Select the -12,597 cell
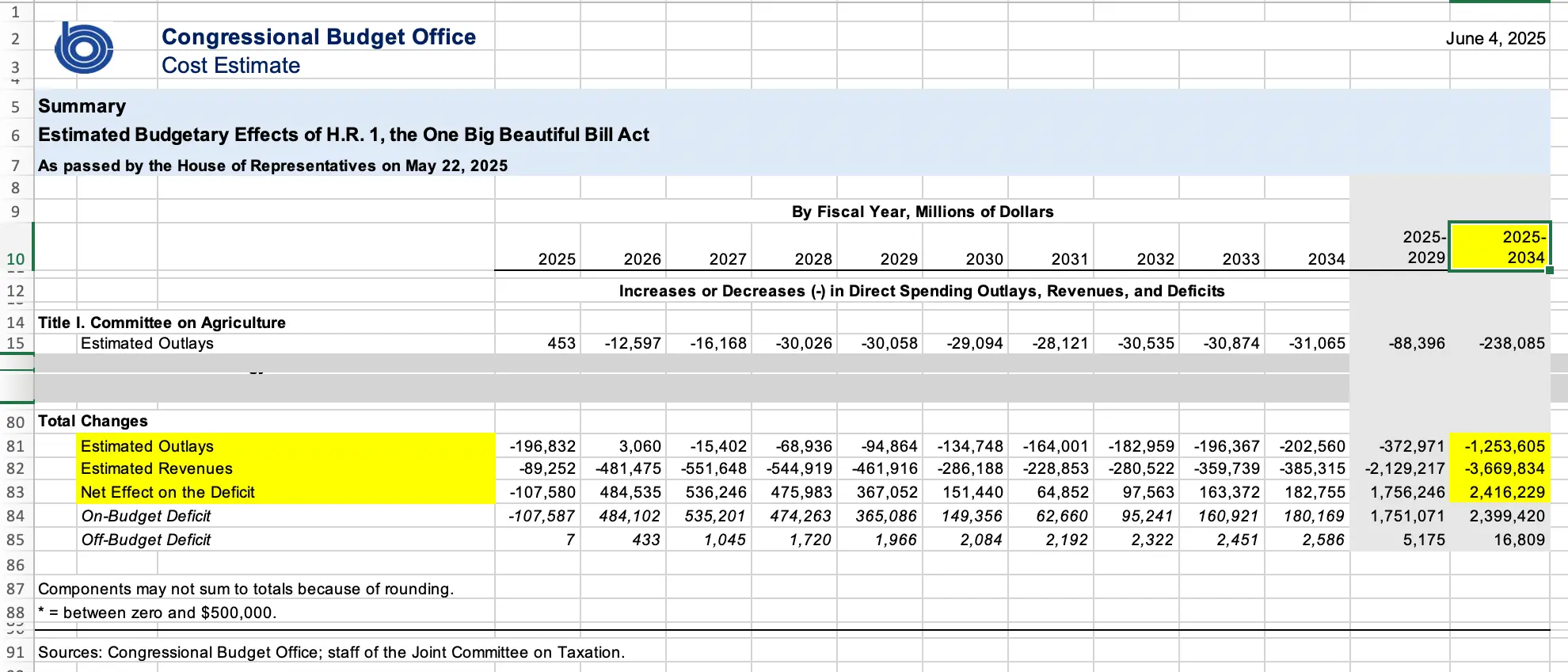The width and height of the screenshot is (1568, 672). pyautogui.click(x=633, y=343)
